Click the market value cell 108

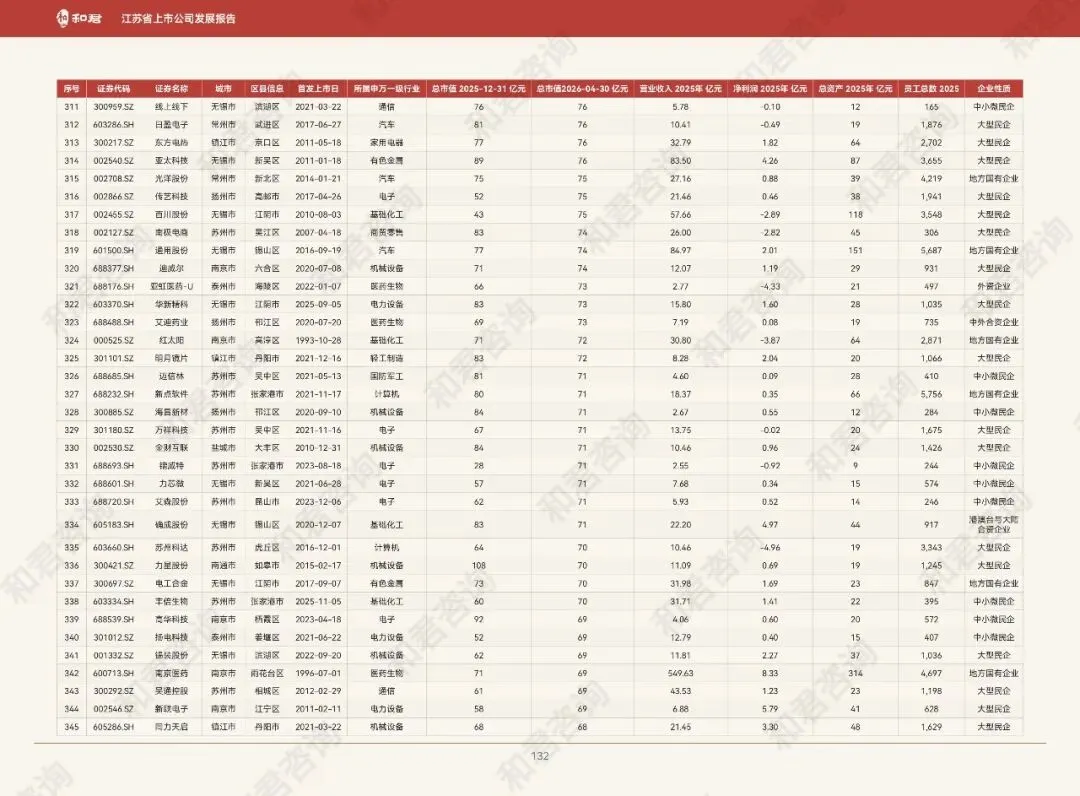(x=479, y=565)
